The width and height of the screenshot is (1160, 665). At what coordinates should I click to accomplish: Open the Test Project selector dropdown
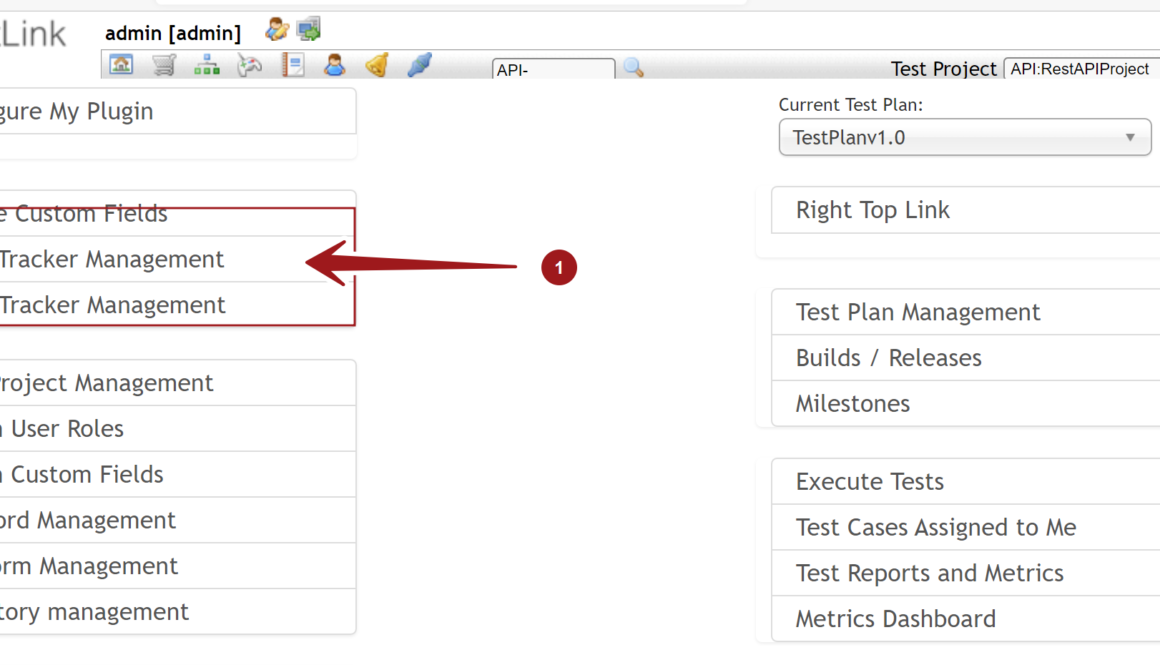click(1080, 69)
